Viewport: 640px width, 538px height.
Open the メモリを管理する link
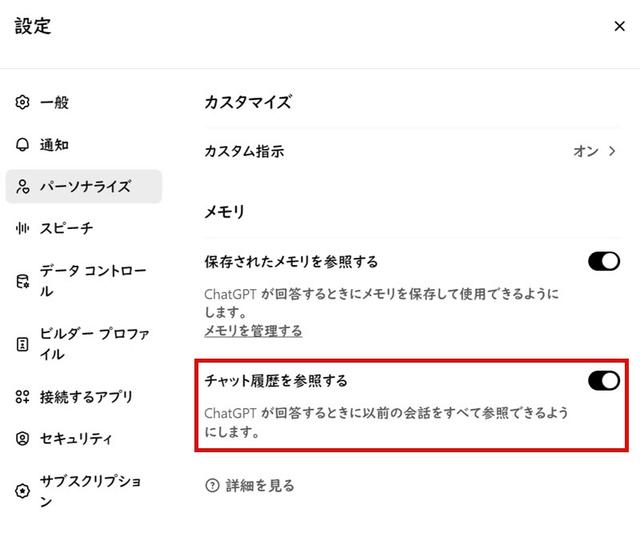[253, 331]
